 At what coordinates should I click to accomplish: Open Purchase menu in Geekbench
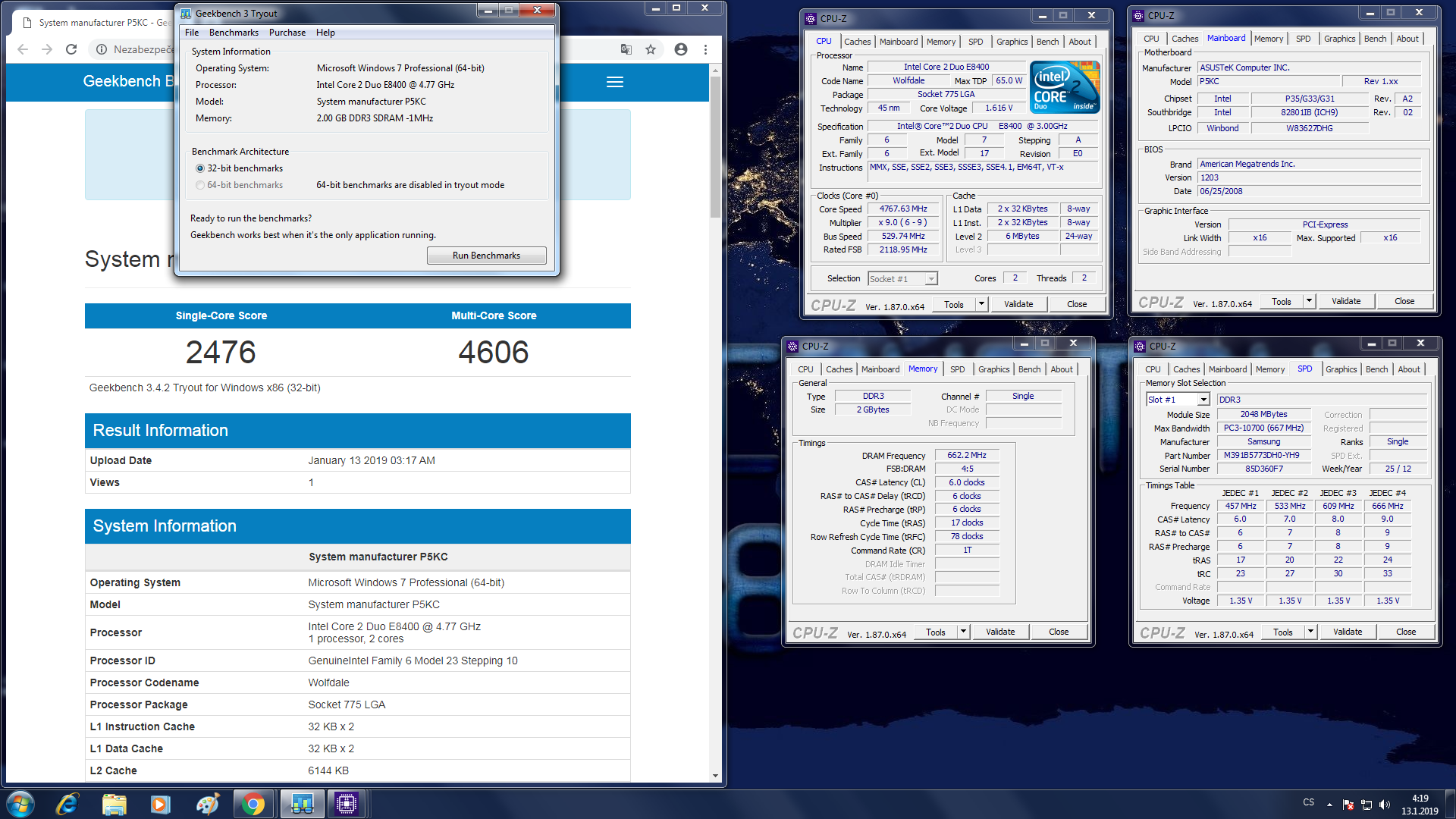(x=287, y=33)
